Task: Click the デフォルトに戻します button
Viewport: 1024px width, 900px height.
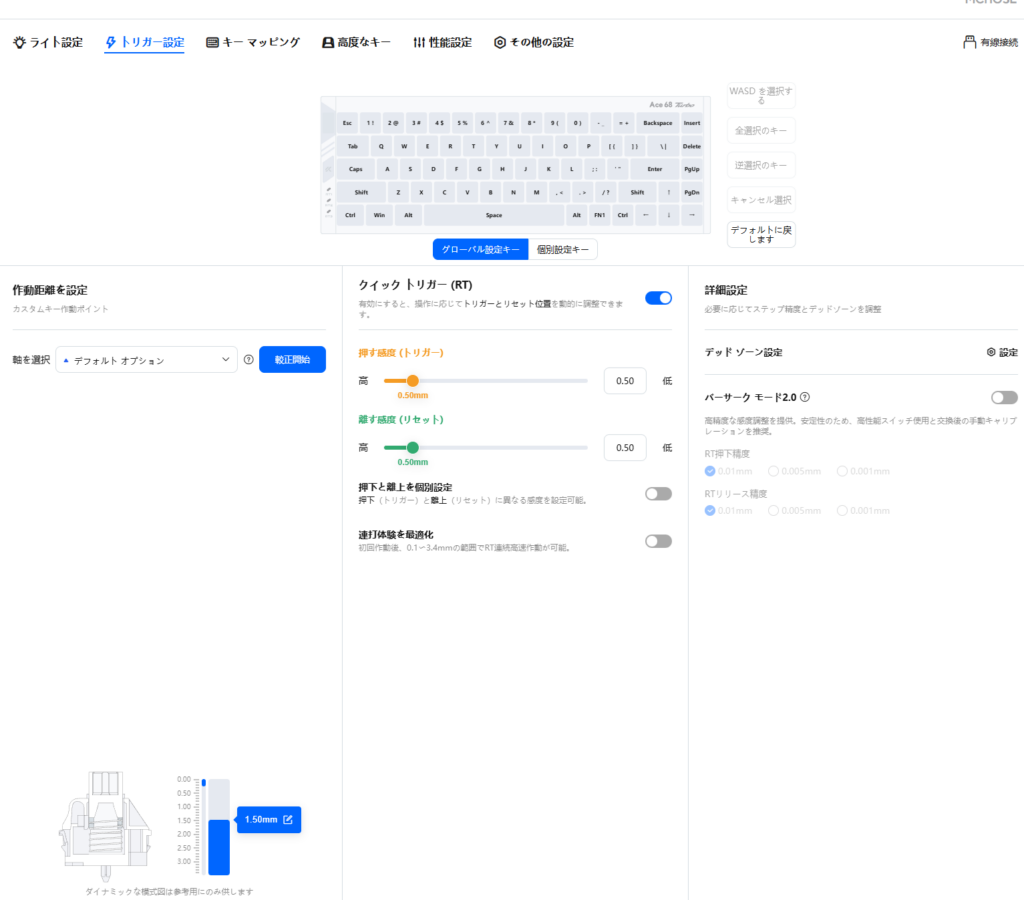Action: (761, 235)
